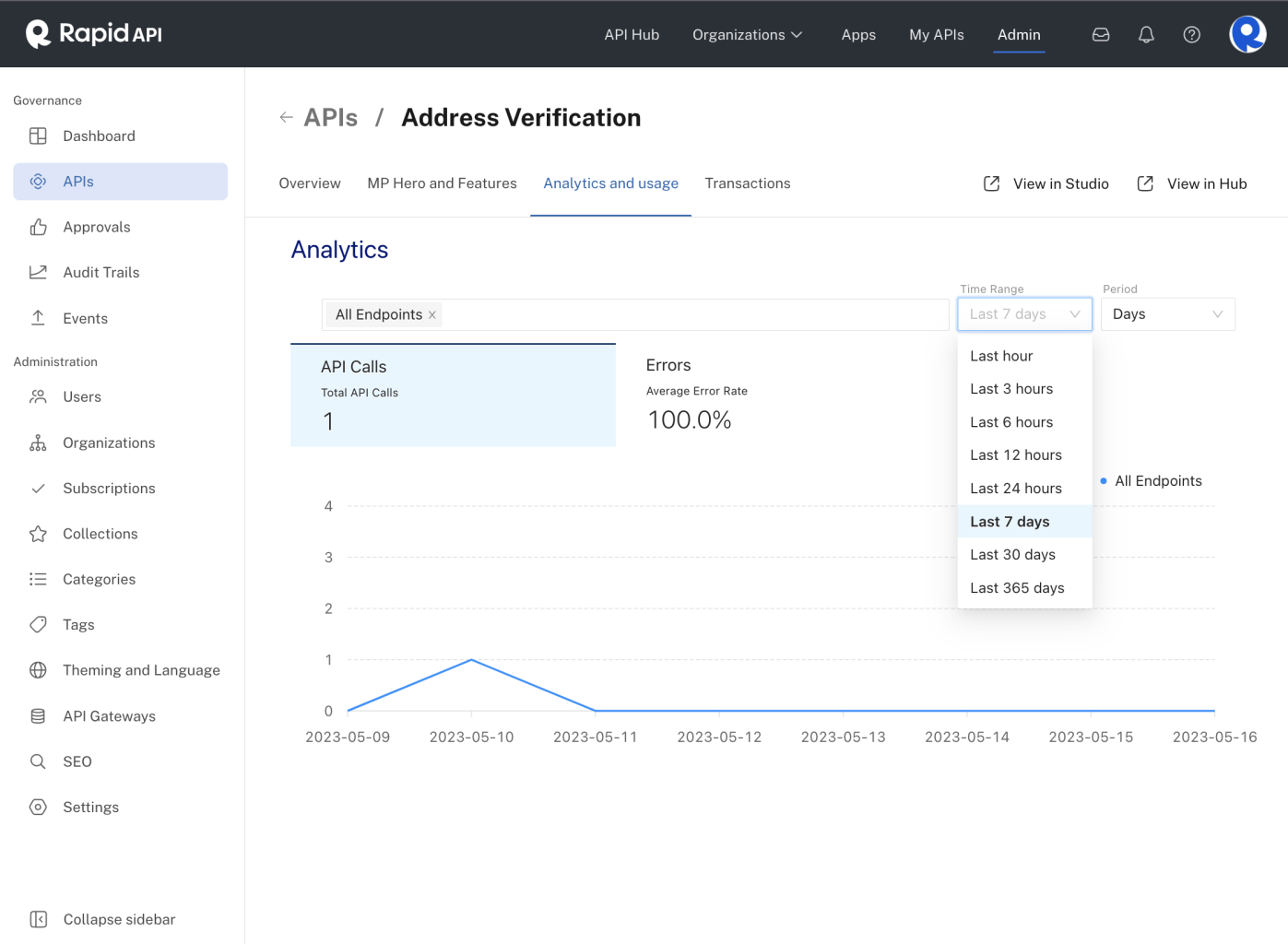Click the RapidAPI logo
This screenshot has width=1288, height=944.
tap(94, 34)
